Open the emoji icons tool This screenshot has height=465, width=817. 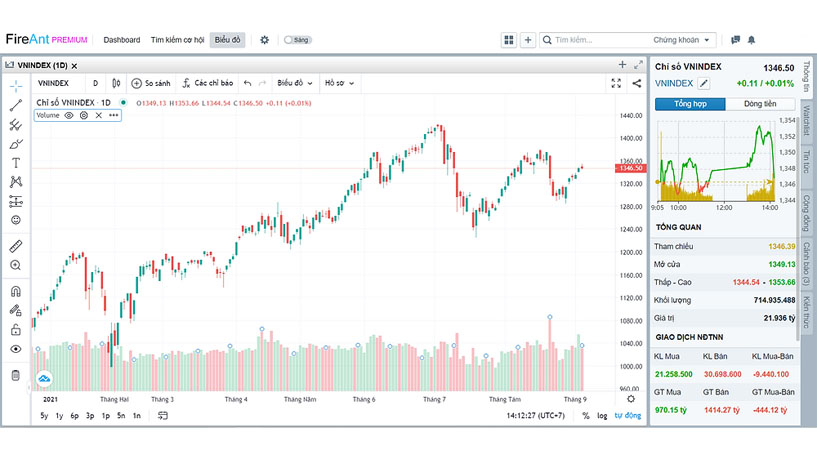[16, 220]
